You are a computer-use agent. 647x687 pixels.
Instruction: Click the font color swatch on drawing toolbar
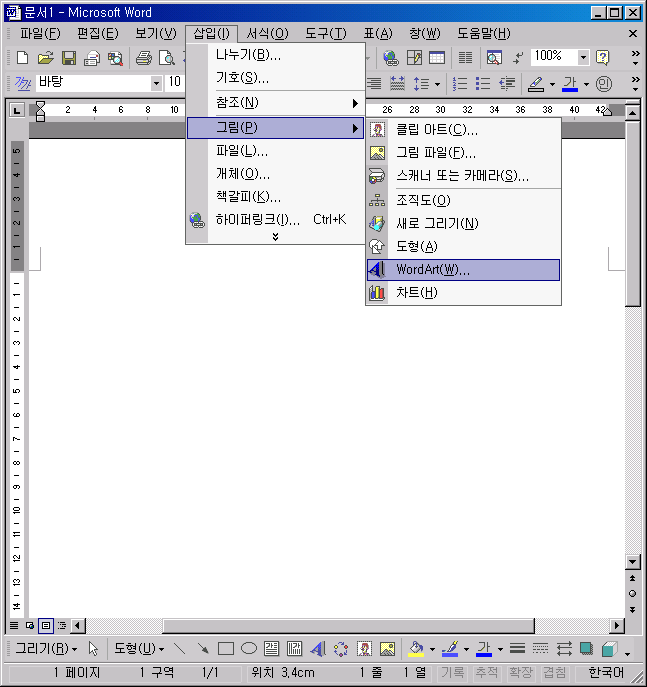click(484, 649)
